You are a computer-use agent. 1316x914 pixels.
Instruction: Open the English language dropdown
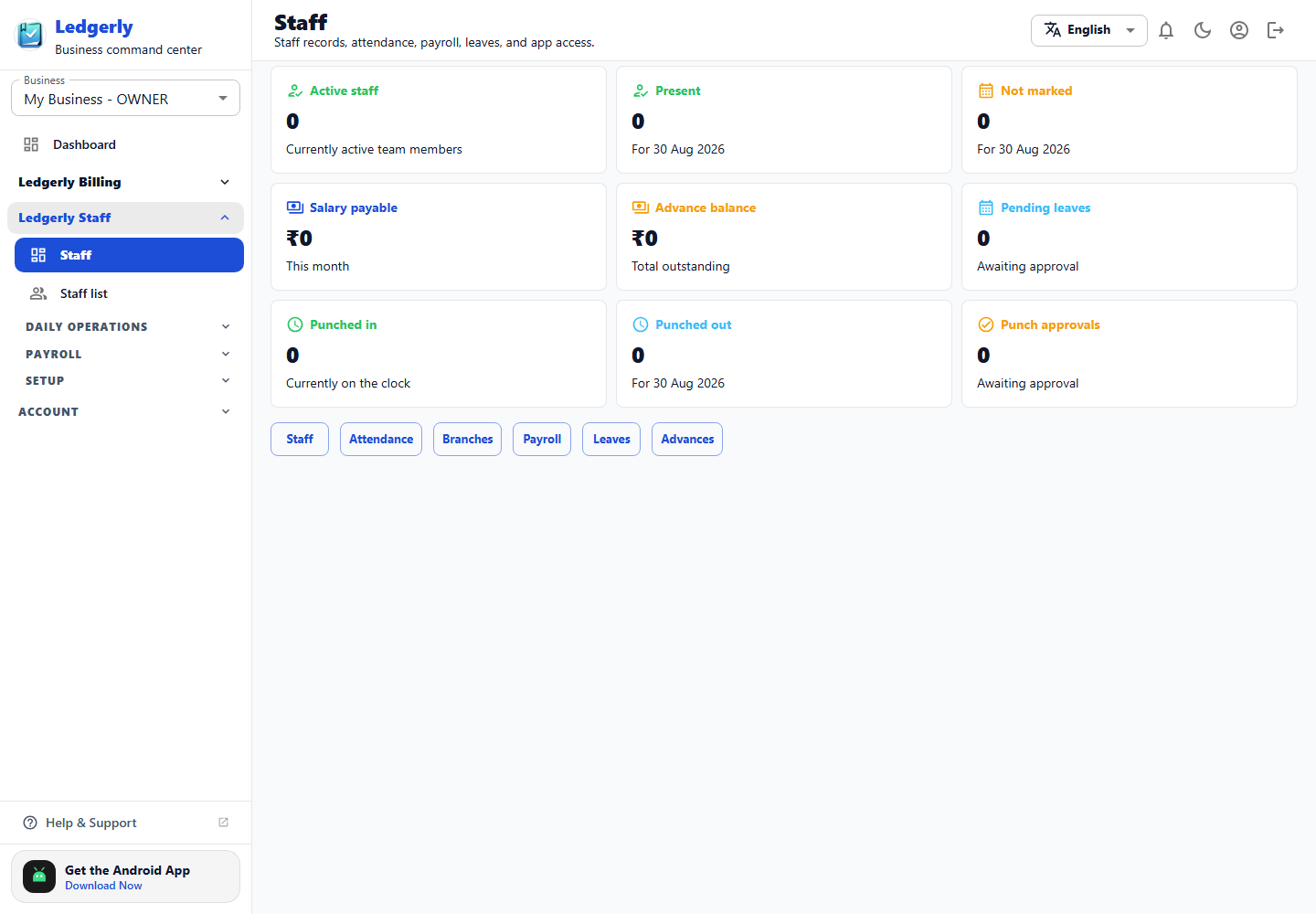point(1088,30)
